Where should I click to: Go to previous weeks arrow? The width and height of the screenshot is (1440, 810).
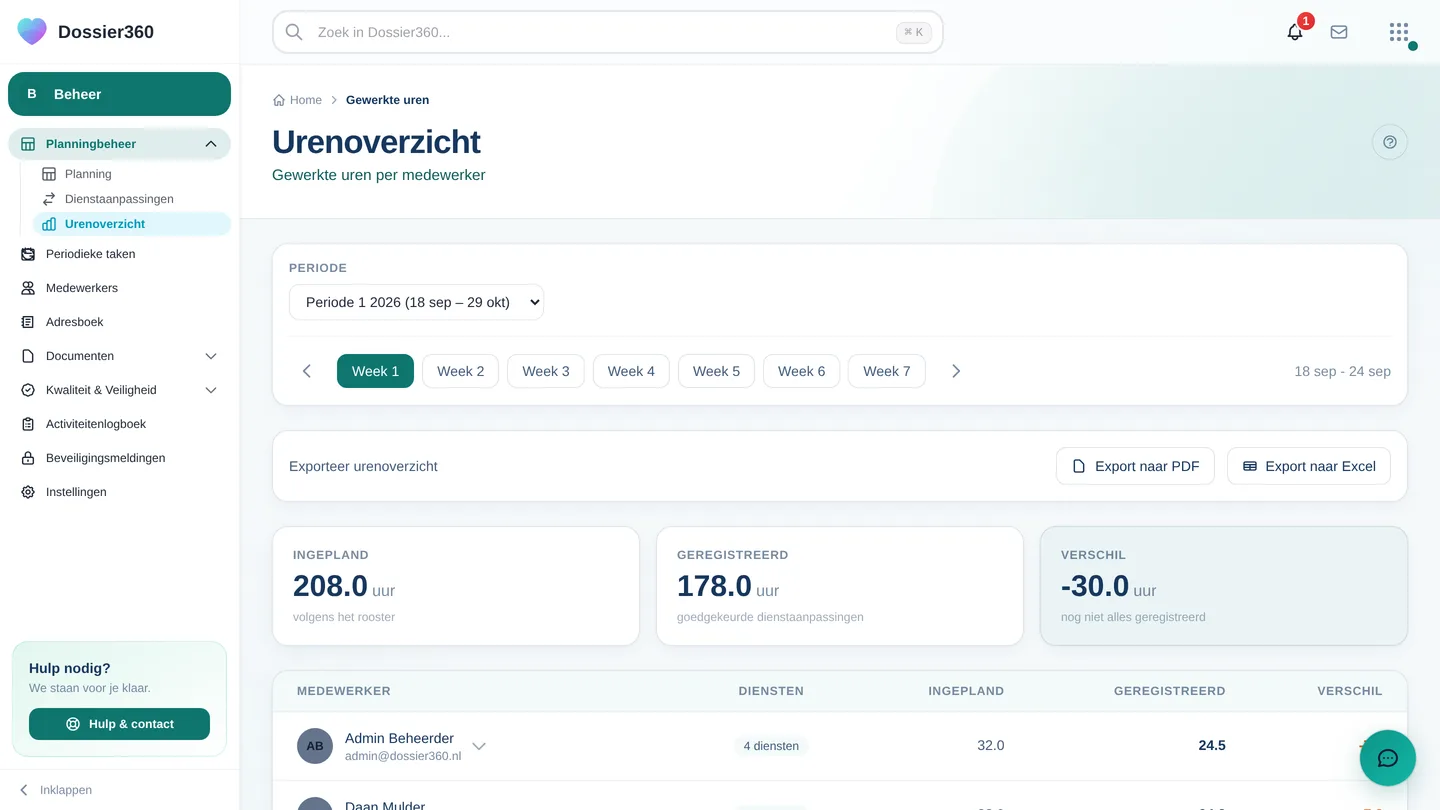tap(307, 371)
